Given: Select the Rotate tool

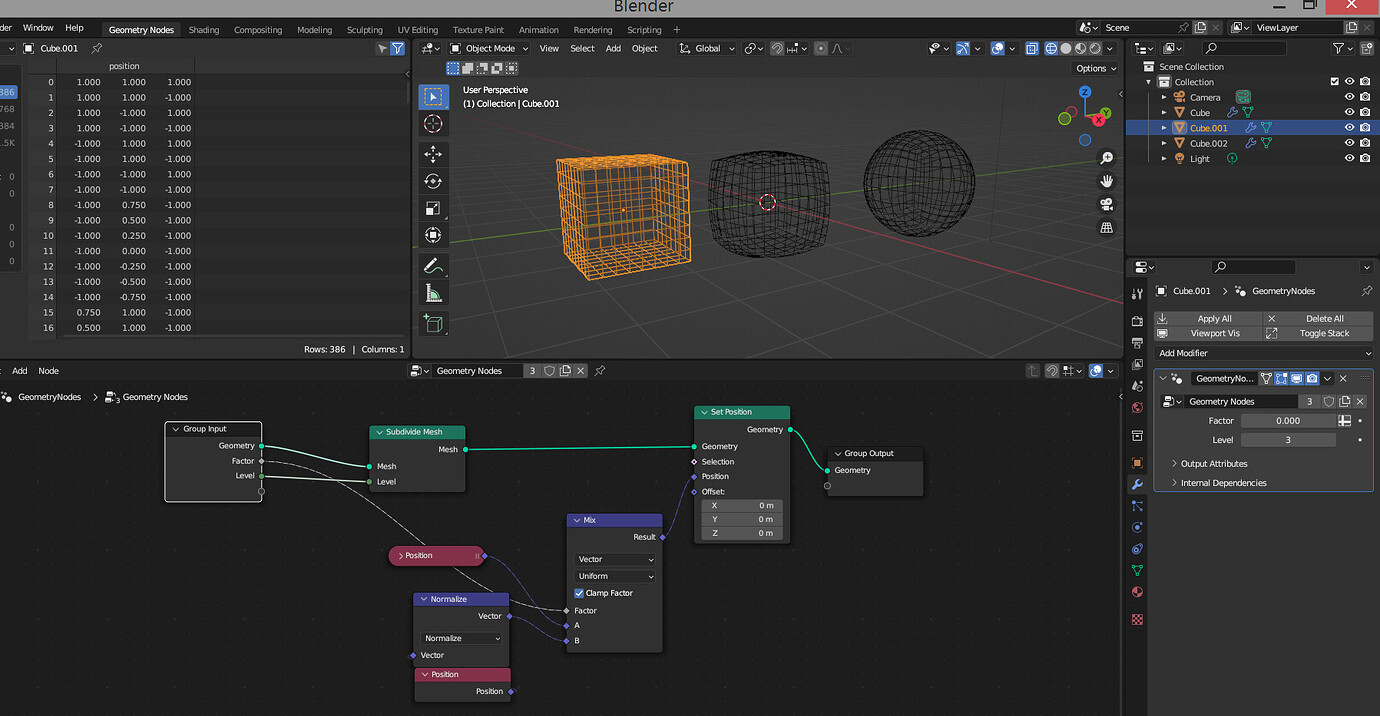Looking at the screenshot, I should [433, 181].
